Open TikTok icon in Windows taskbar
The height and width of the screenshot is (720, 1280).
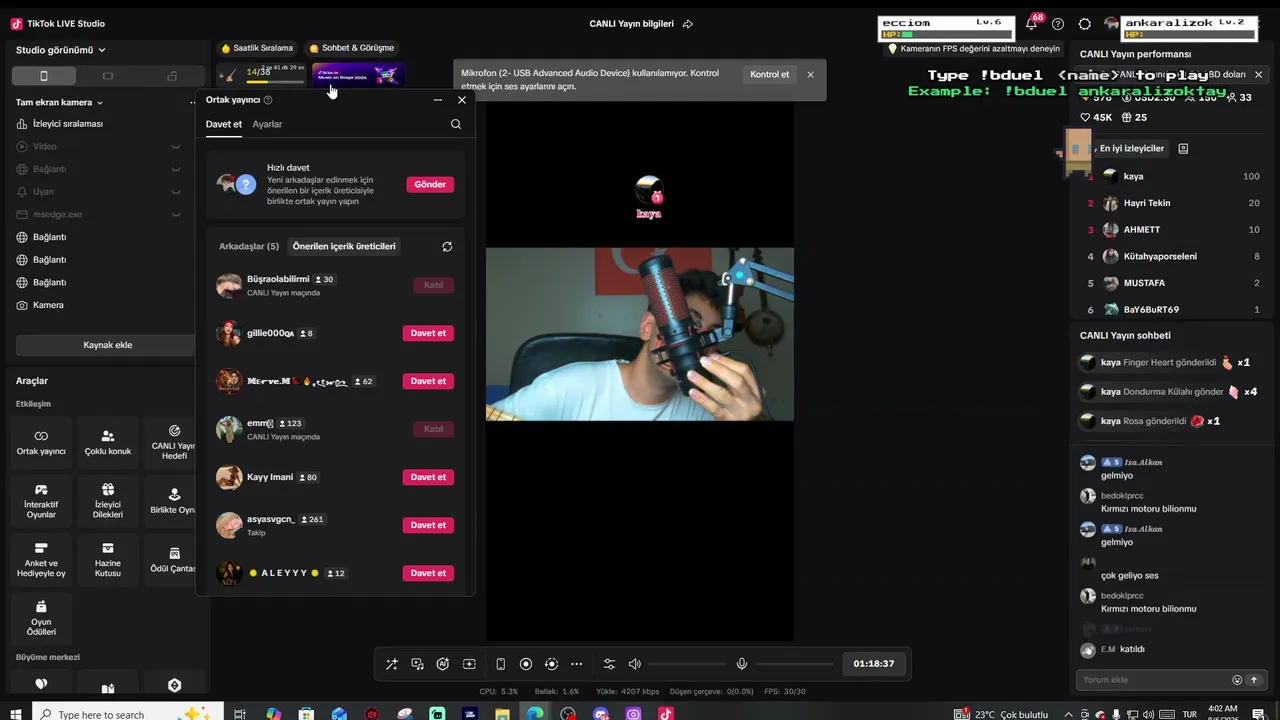[x=666, y=714]
